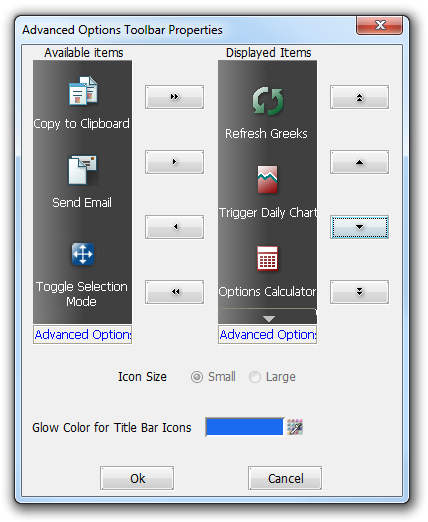Screen dimensions: 428x522
Task: Select the Refresh Greeks icon
Action: pyautogui.click(x=268, y=101)
